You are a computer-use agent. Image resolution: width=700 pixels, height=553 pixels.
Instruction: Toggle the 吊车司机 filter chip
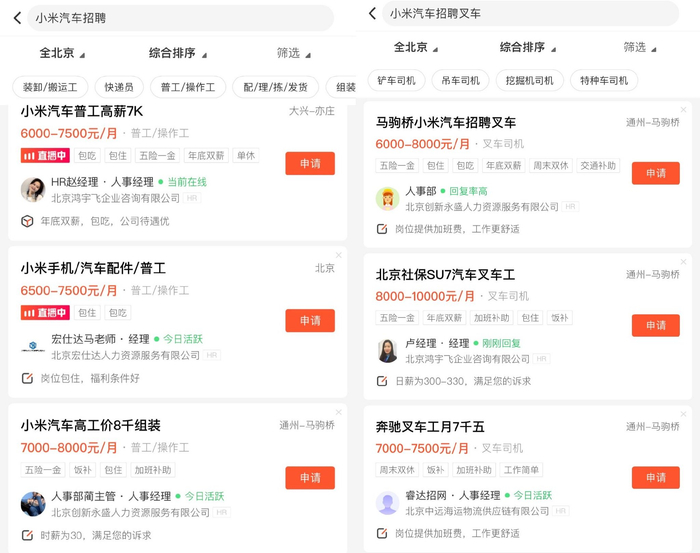pyautogui.click(x=460, y=80)
